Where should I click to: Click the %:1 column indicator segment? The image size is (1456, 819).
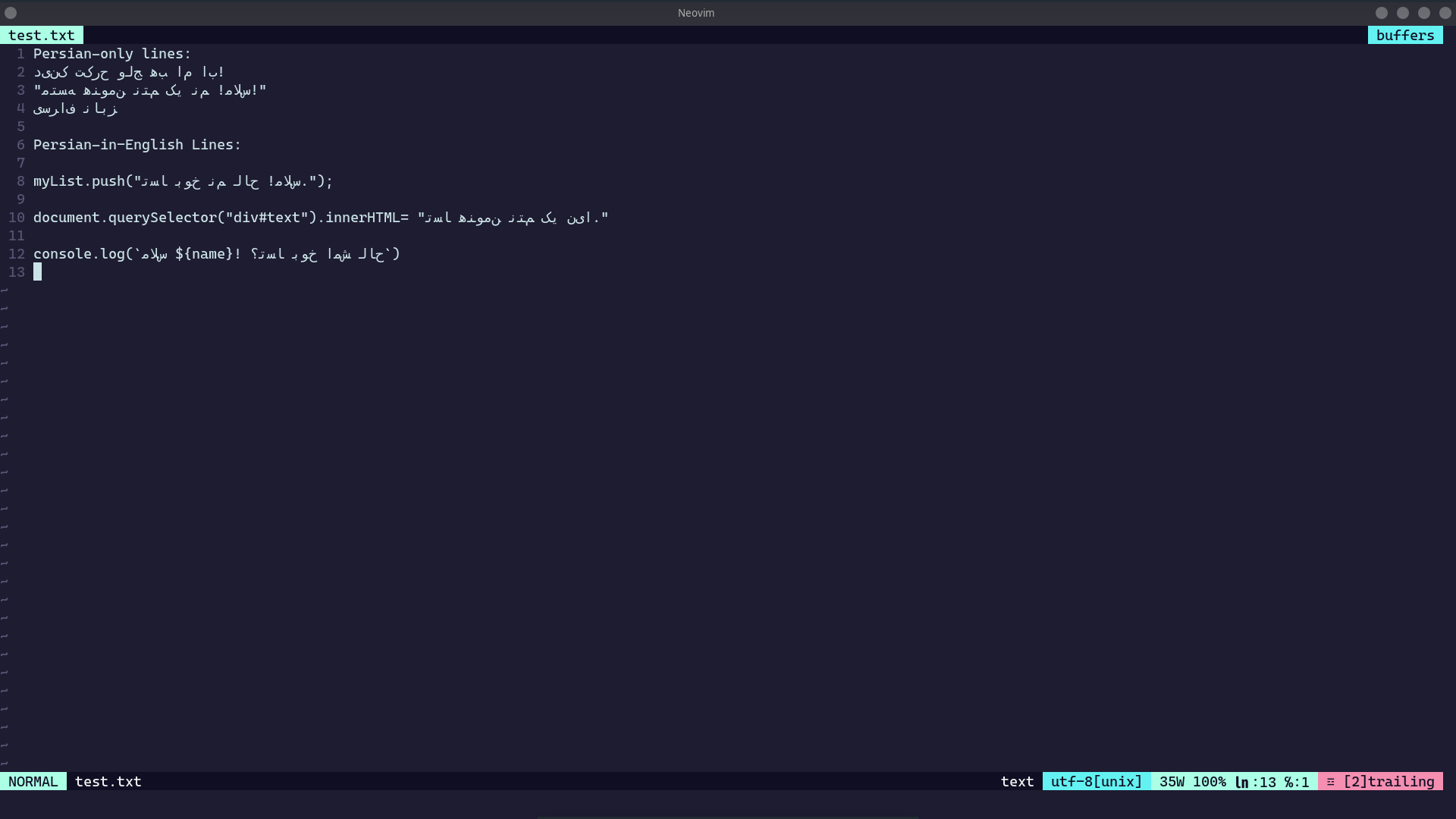click(x=1297, y=781)
